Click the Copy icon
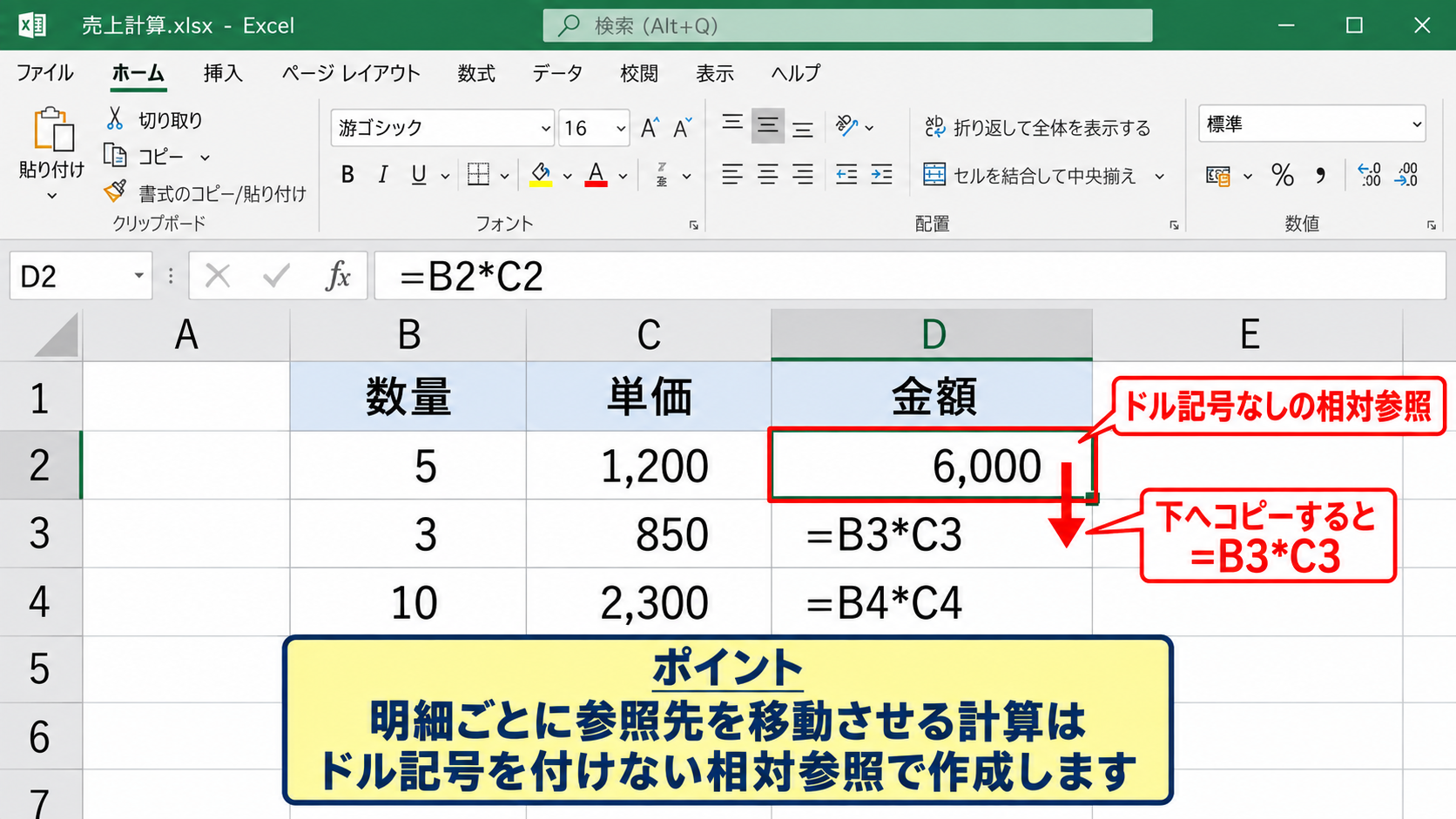The height and width of the screenshot is (819, 1456). (115, 156)
